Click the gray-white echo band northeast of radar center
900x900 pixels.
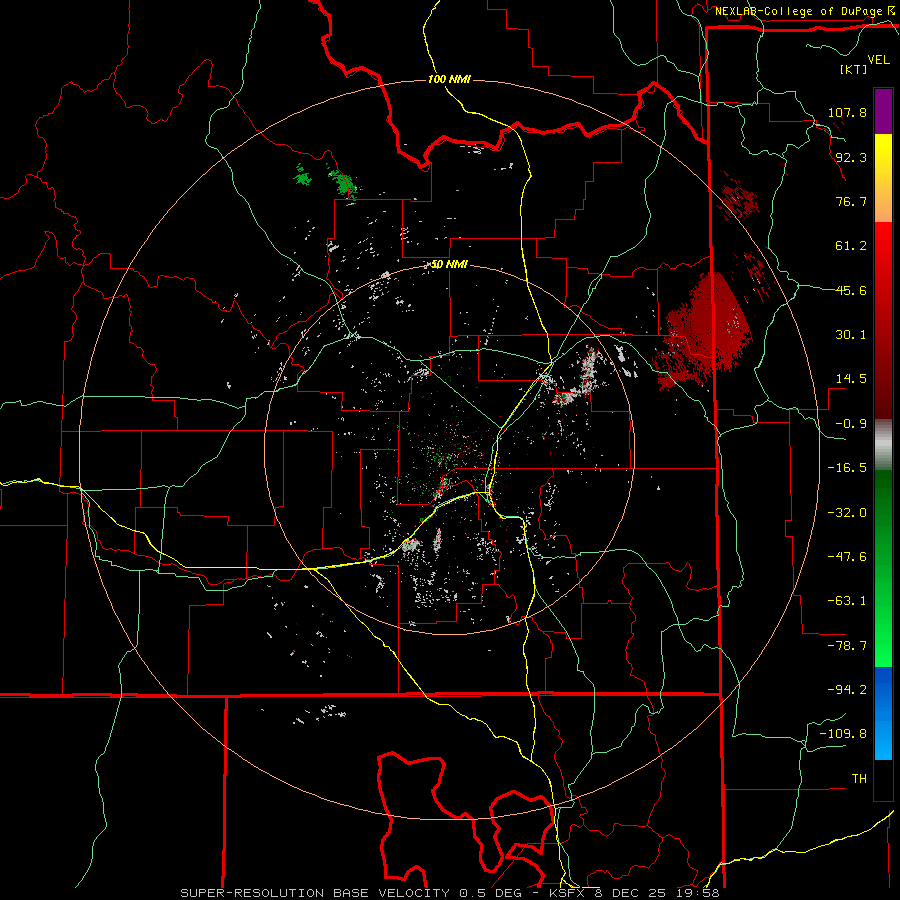point(580,377)
